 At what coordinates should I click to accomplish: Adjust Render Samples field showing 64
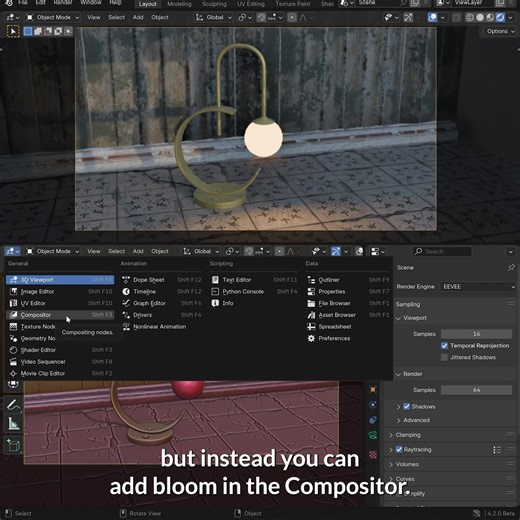[476, 390]
